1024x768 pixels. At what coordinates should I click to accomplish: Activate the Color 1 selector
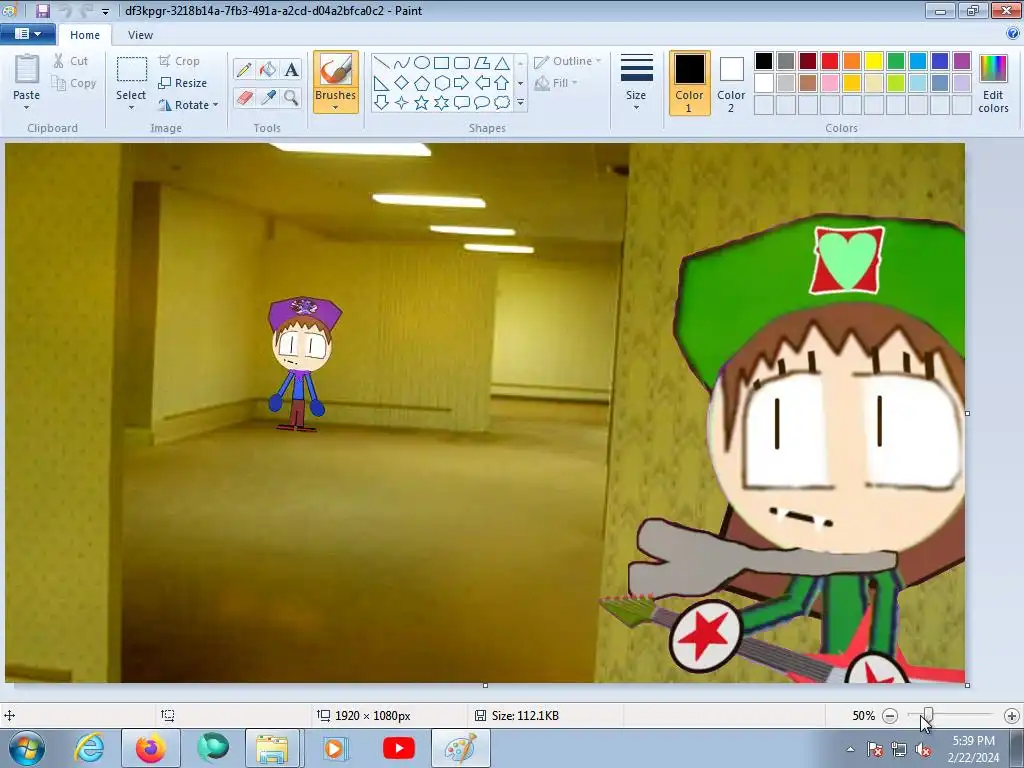point(689,83)
